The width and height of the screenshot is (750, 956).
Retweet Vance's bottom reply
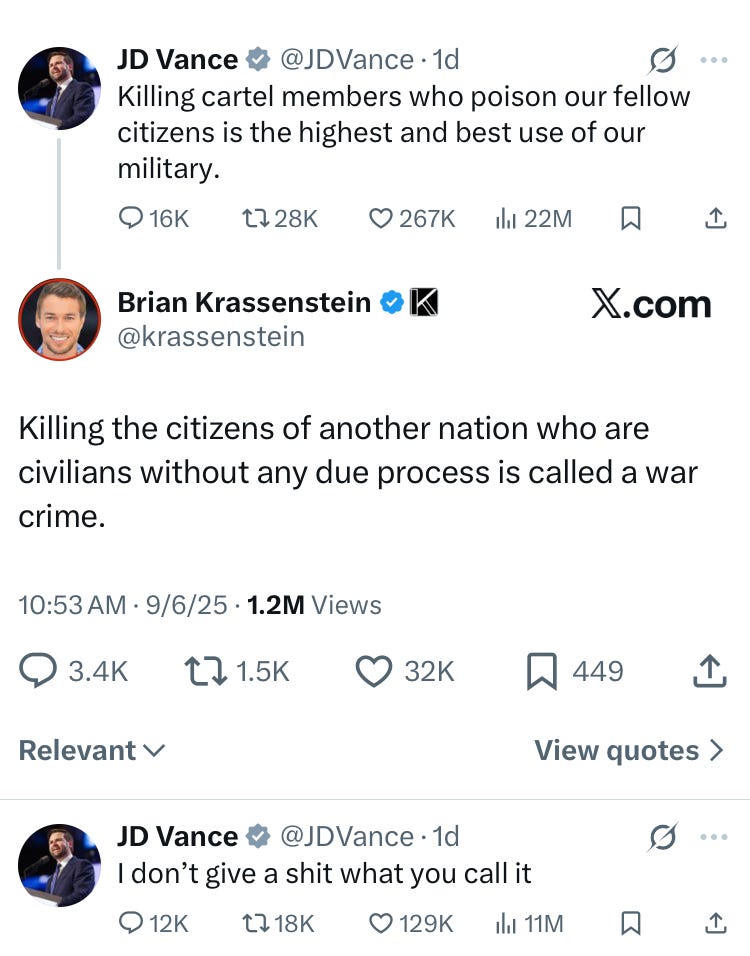[254, 923]
